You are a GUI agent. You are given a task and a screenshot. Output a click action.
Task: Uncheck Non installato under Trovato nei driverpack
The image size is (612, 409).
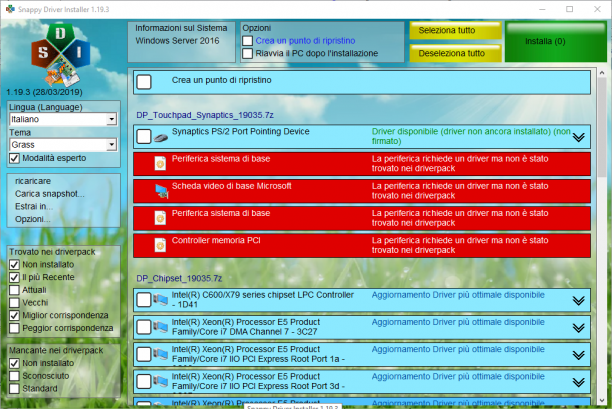tap(14, 265)
